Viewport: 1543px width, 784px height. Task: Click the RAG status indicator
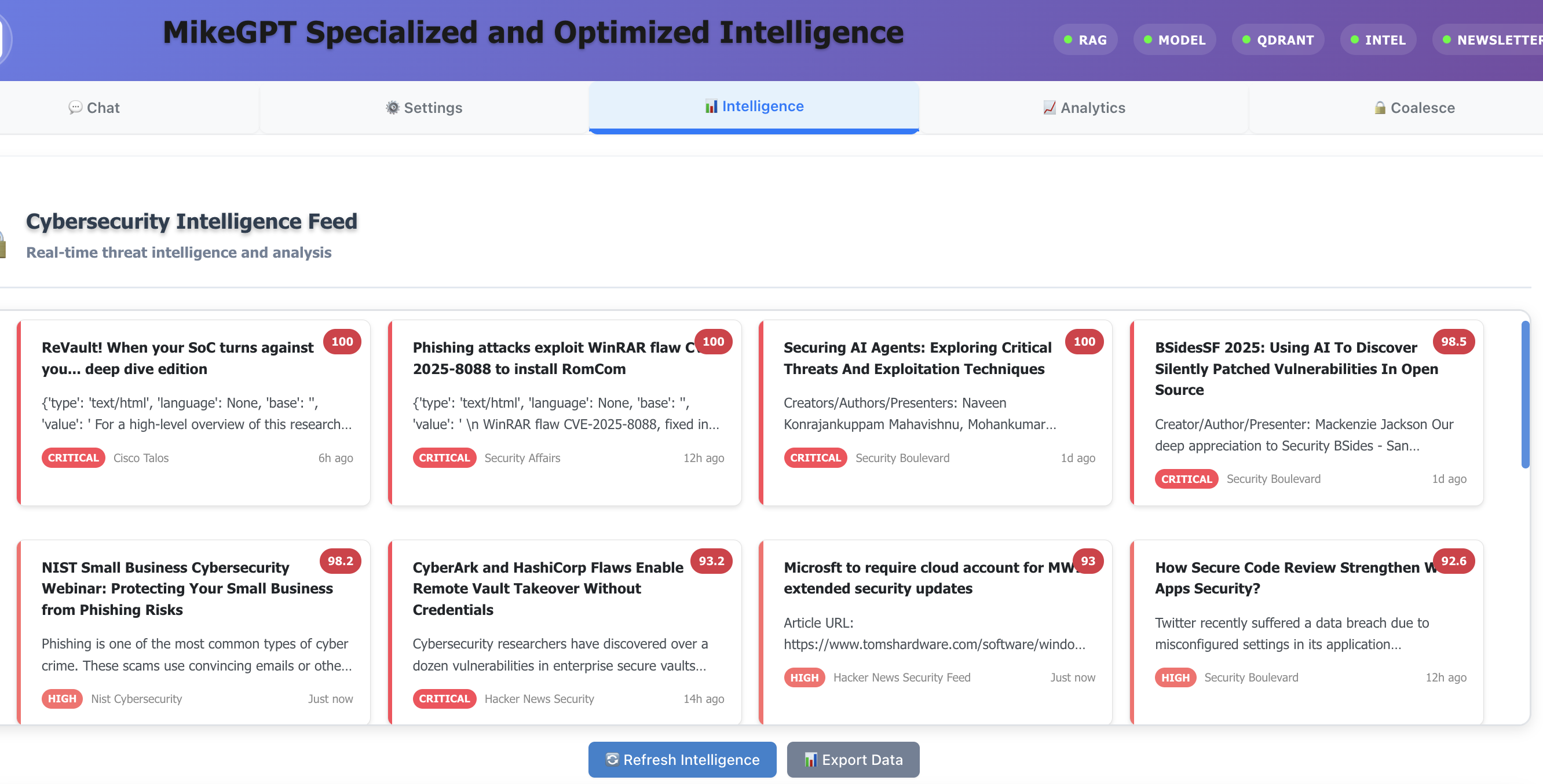1085,40
